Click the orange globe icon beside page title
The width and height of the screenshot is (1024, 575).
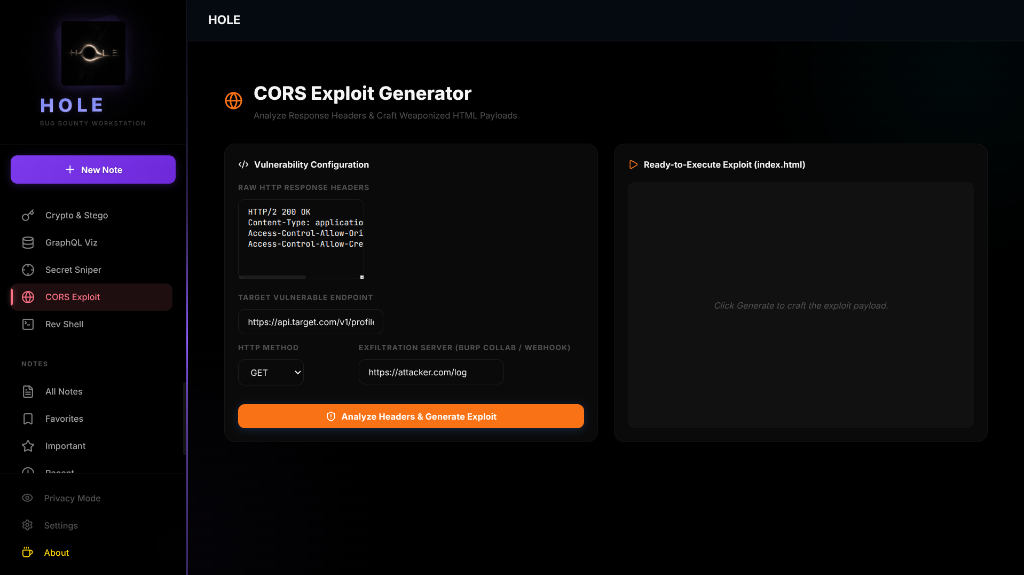pos(234,101)
